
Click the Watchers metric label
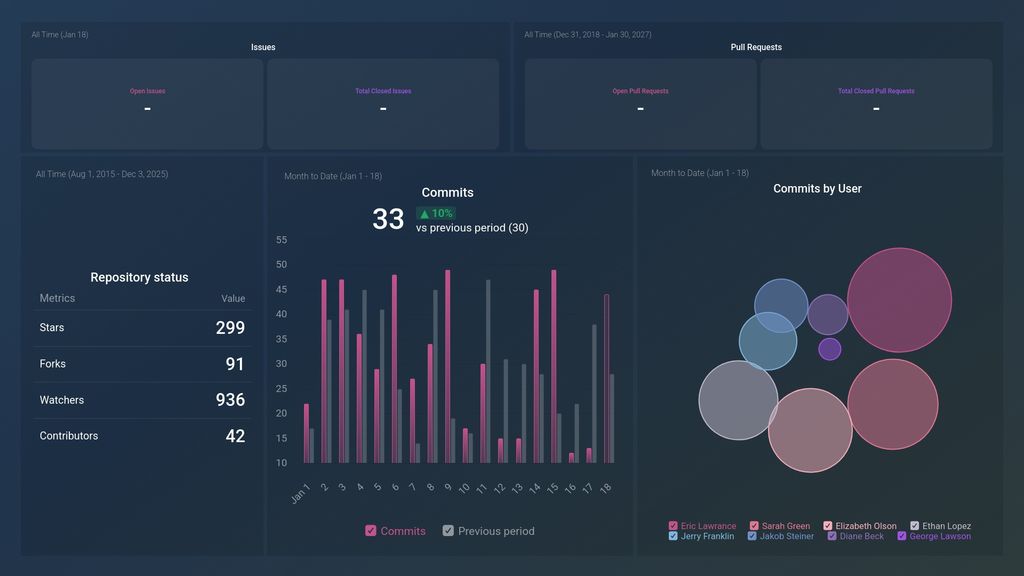61,400
